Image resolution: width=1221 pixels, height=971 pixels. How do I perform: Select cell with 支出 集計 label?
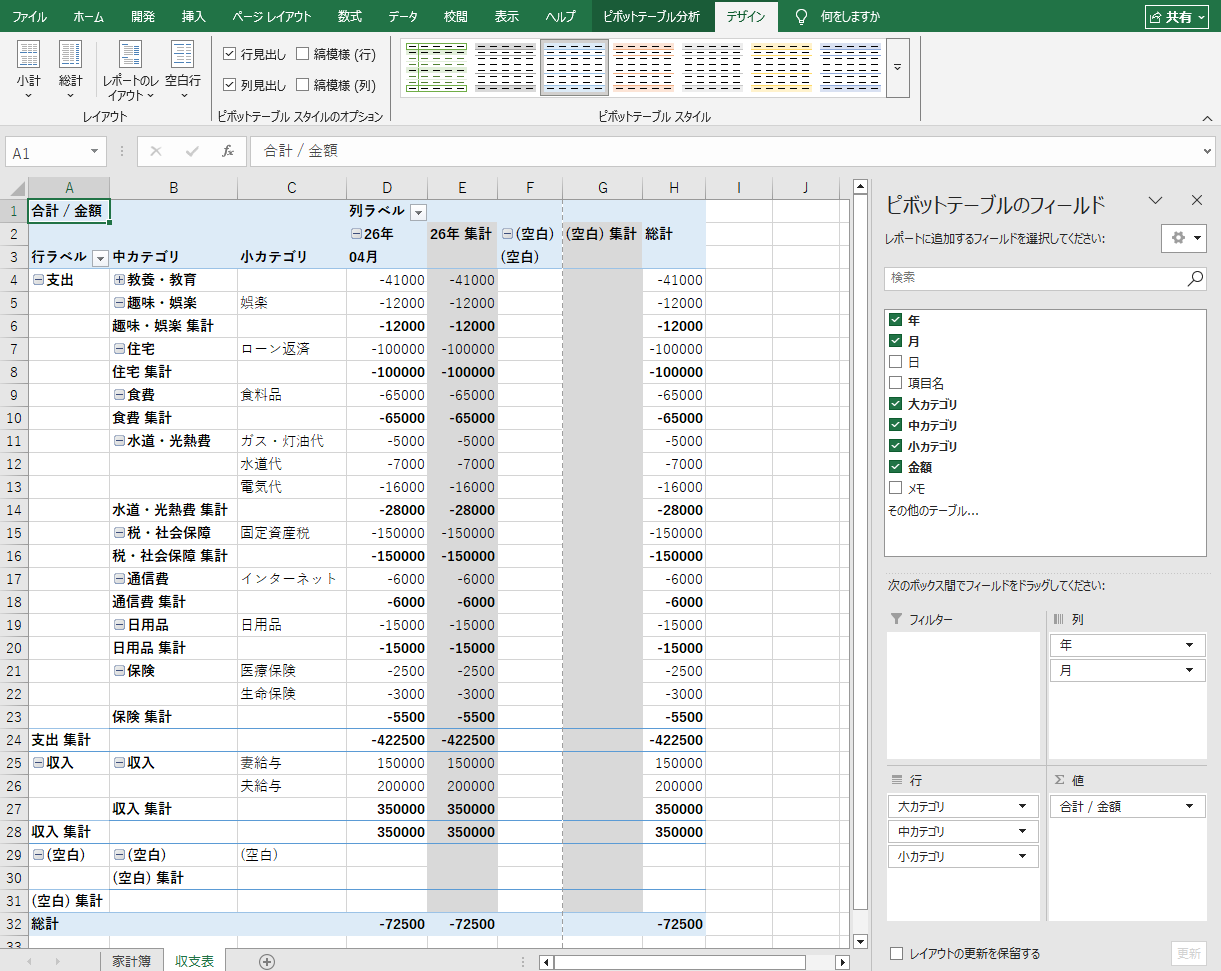click(69, 740)
